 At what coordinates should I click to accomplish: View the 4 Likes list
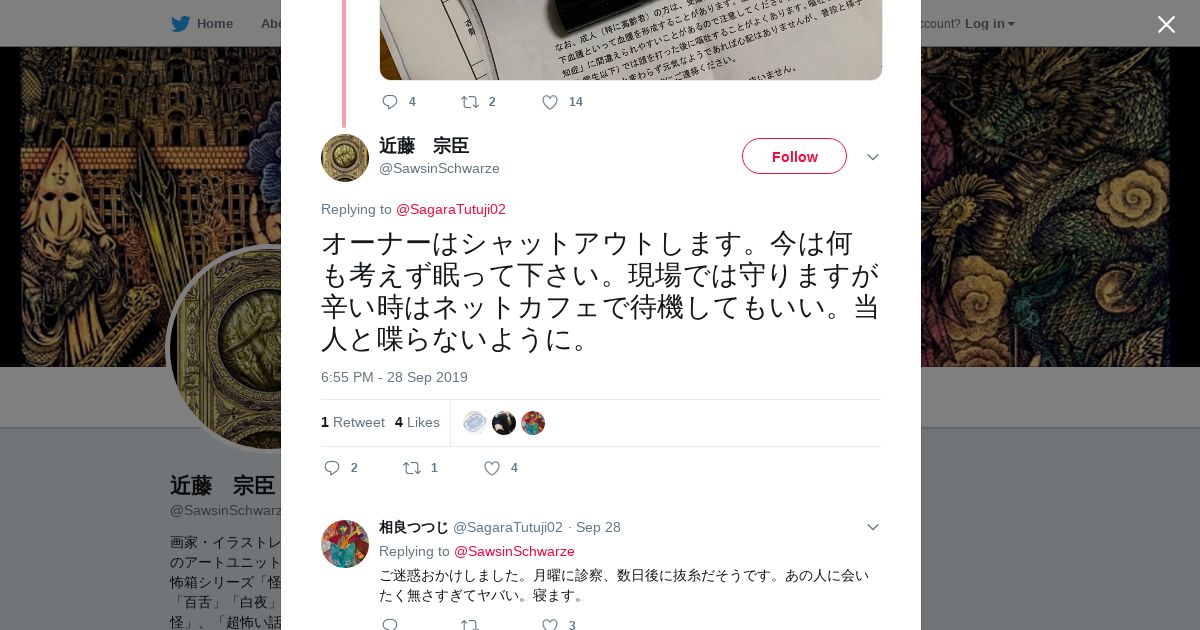(417, 422)
